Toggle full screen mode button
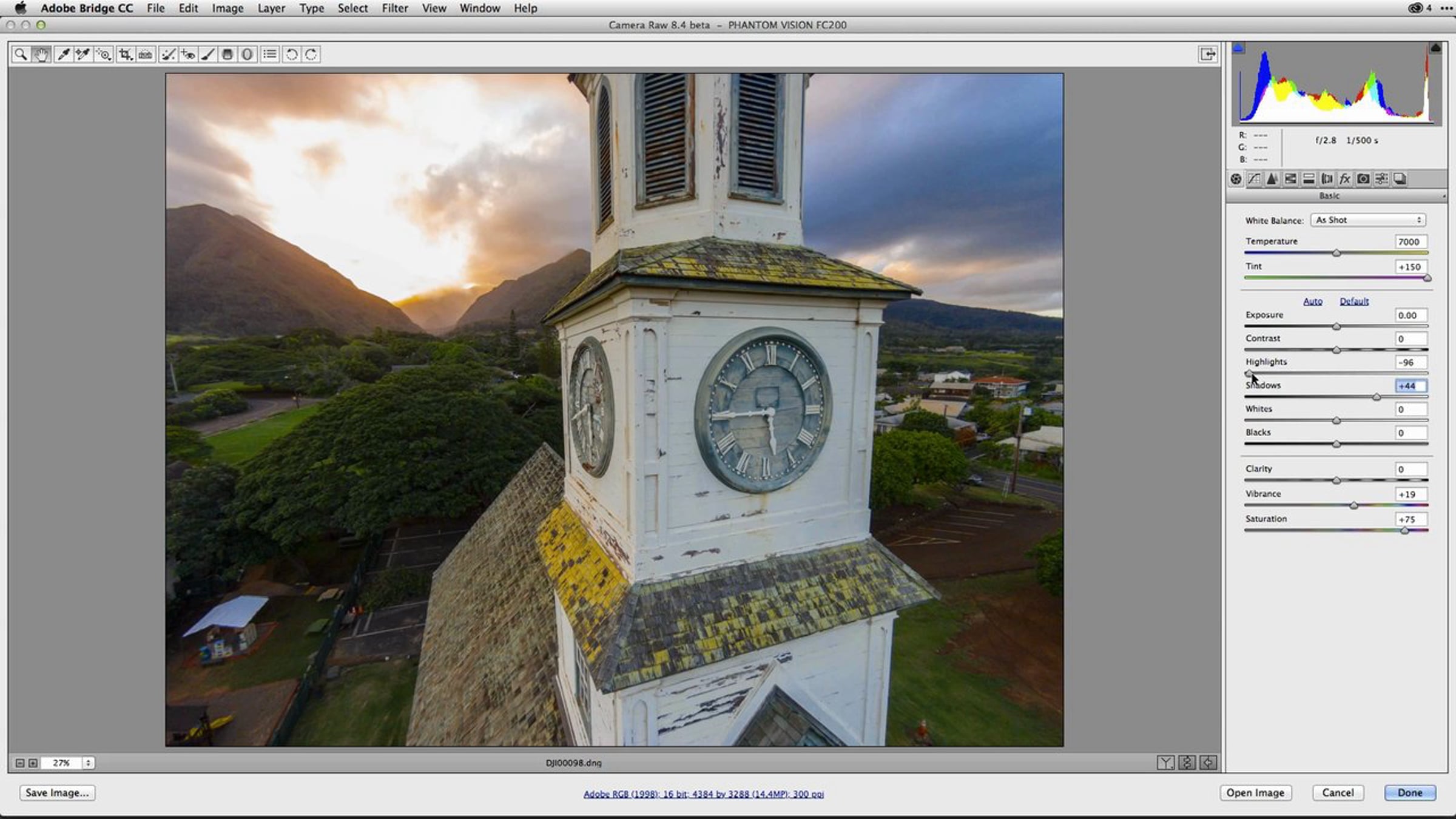The image size is (1456, 819). coord(1207,55)
